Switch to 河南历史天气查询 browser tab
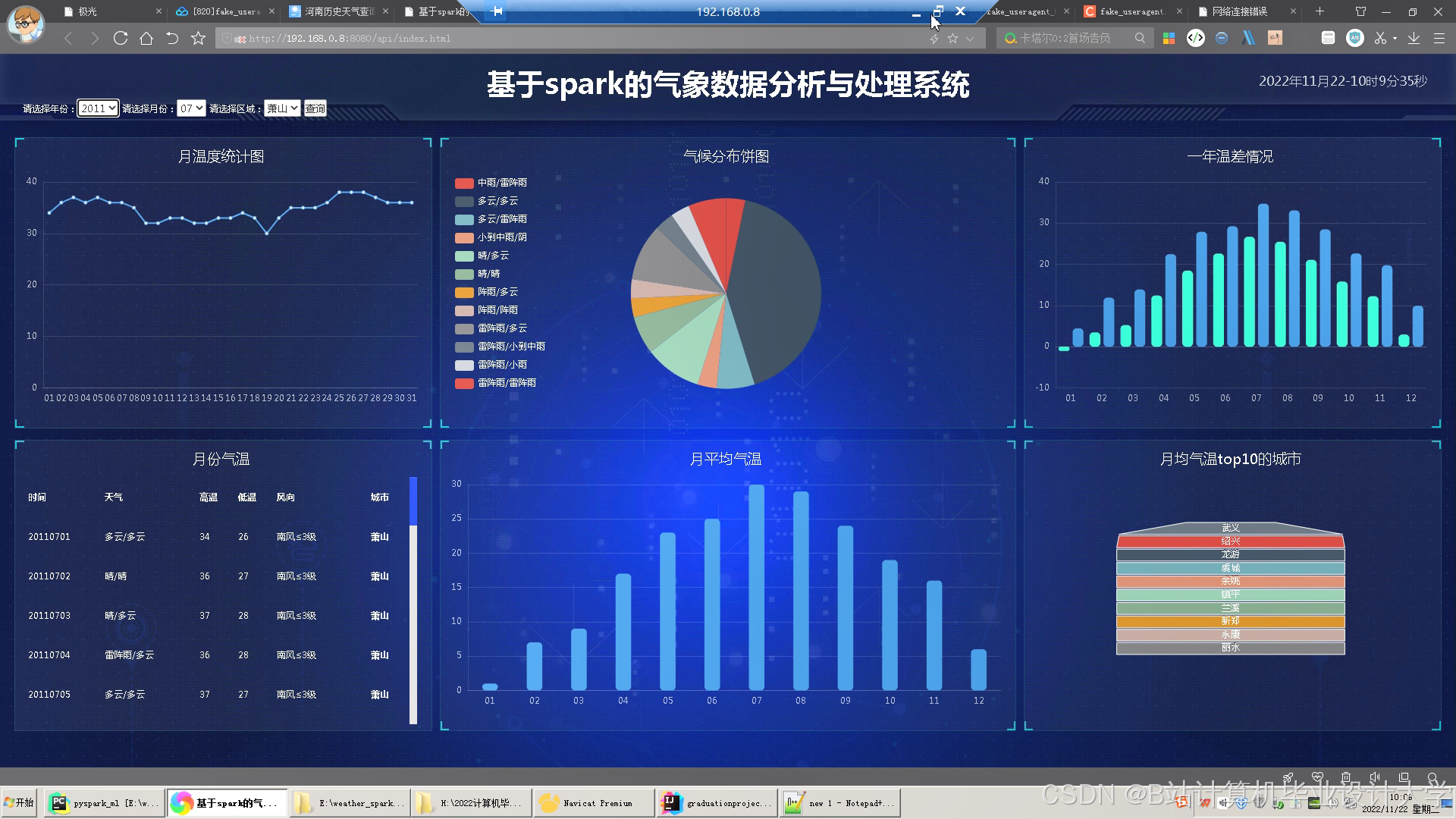The image size is (1456, 819). pyautogui.click(x=339, y=11)
